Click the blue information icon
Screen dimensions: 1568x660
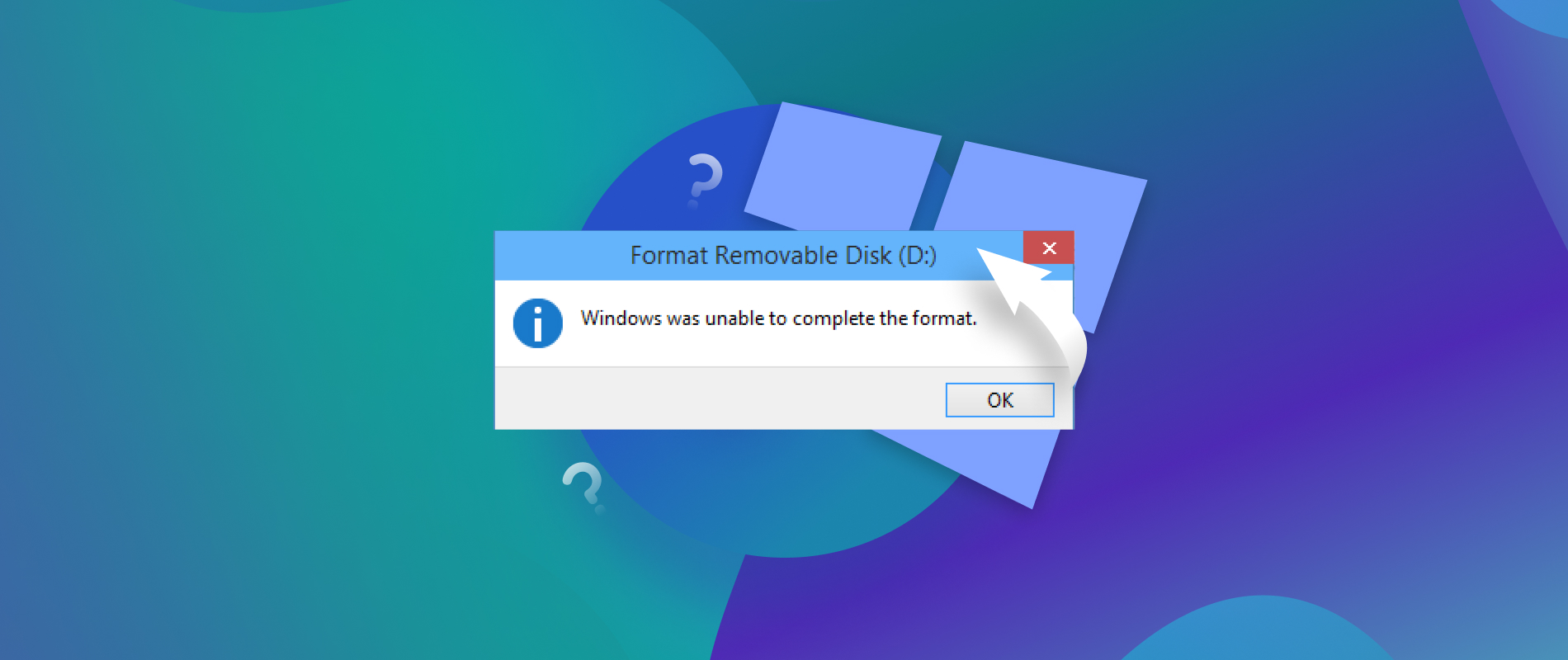537,323
